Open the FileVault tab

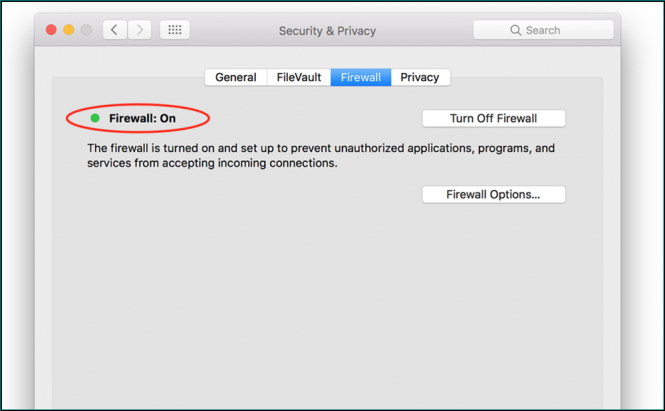coord(300,77)
